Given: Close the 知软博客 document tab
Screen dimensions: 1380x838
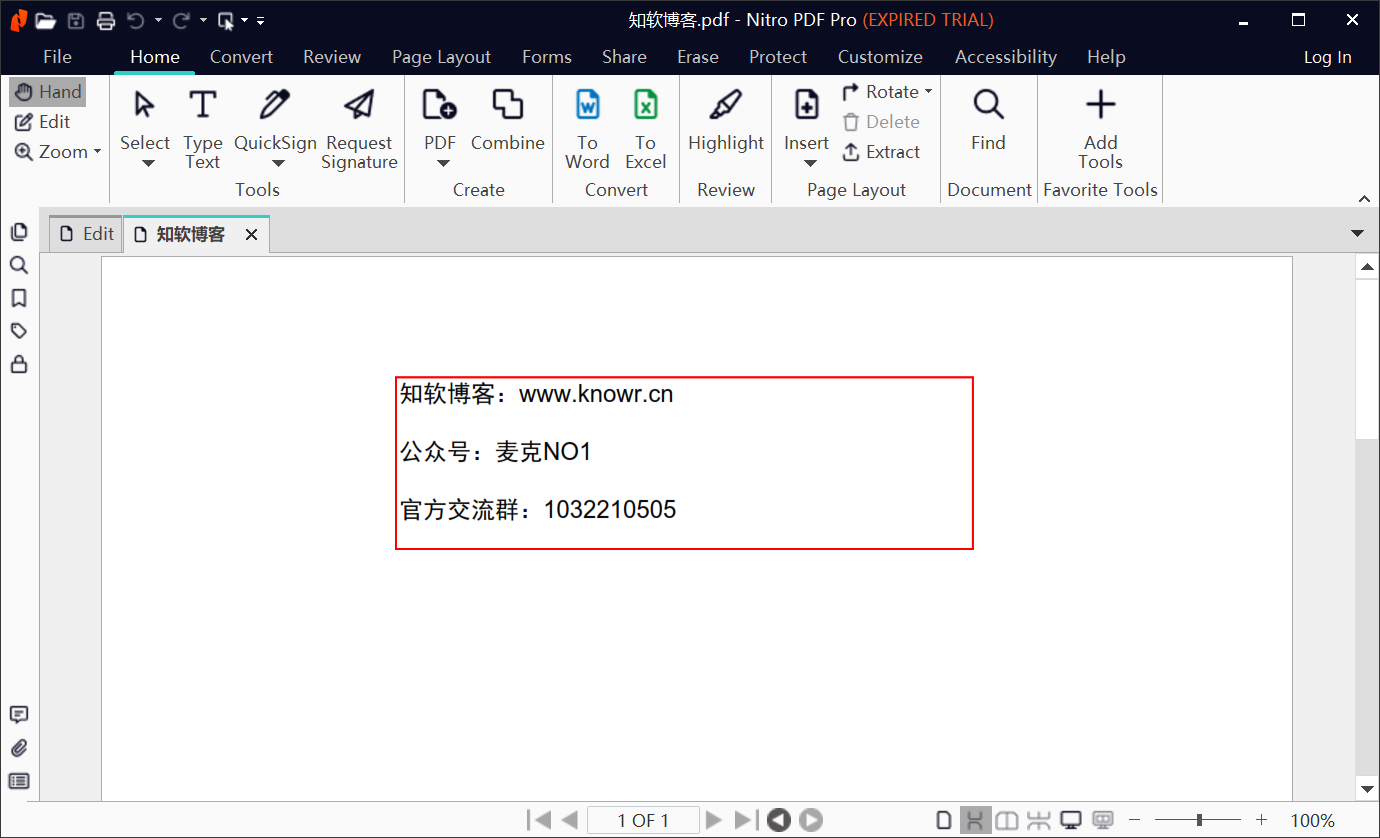Looking at the screenshot, I should click(251, 235).
